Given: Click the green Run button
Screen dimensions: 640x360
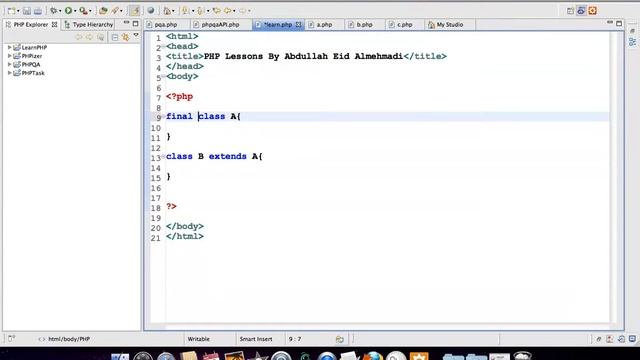Looking at the screenshot, I should tap(68, 11).
